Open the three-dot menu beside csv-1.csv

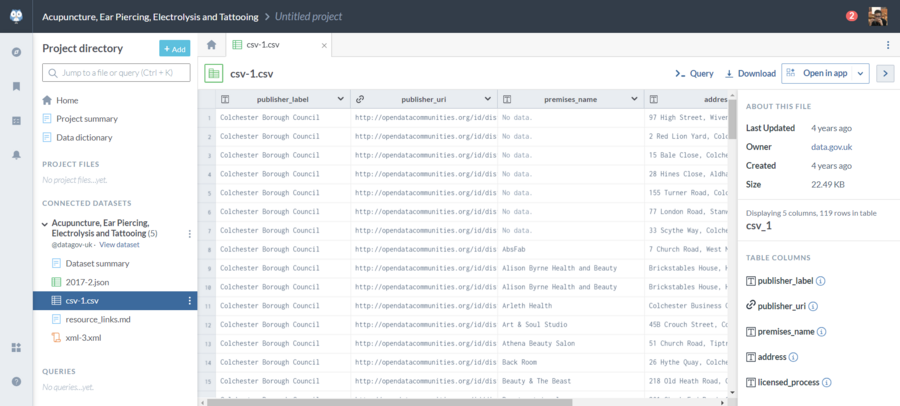click(189, 301)
